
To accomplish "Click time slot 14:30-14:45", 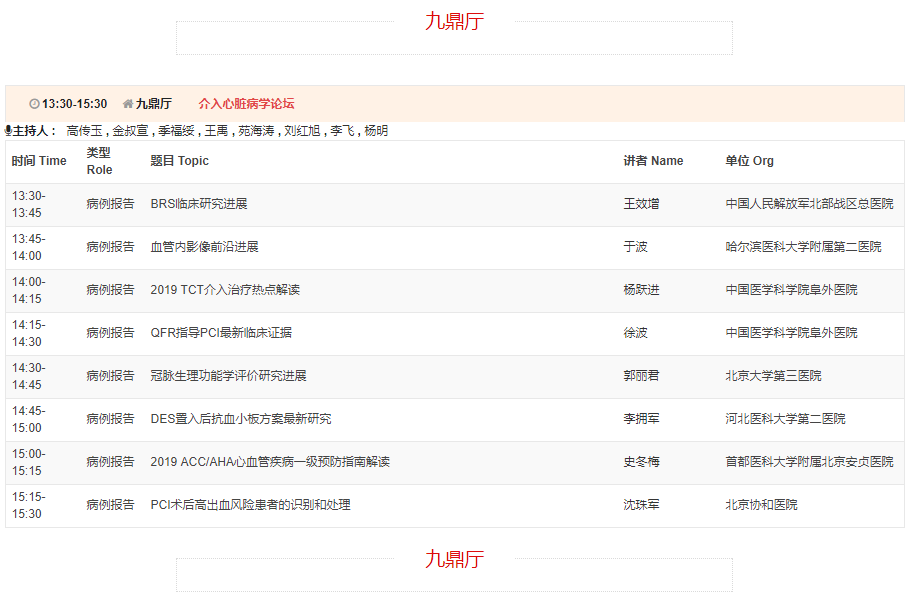I will [28, 376].
